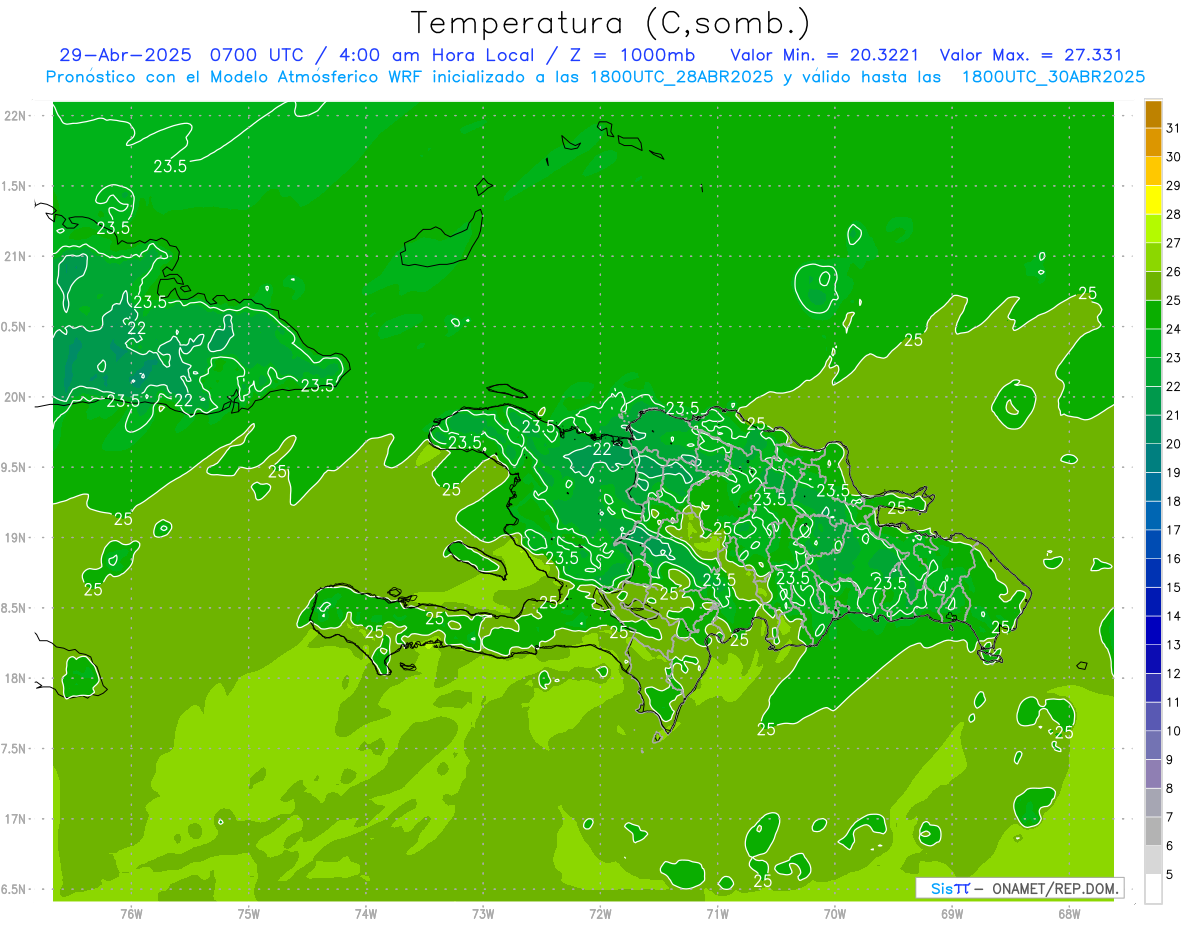Image resolution: width=1200 pixels, height=927 pixels.
Task: Click the '18N' latitude axis label
Action: point(17,679)
